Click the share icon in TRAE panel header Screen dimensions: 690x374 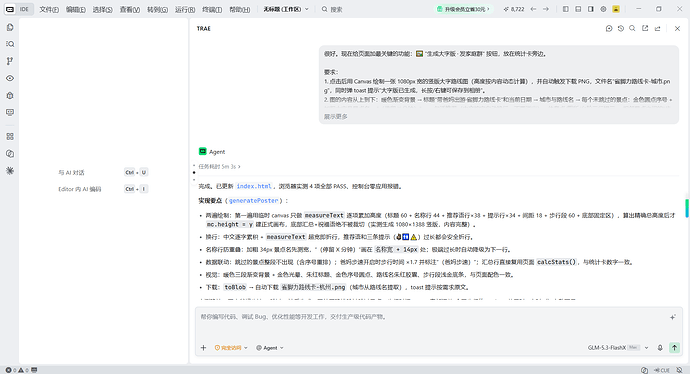(657, 29)
